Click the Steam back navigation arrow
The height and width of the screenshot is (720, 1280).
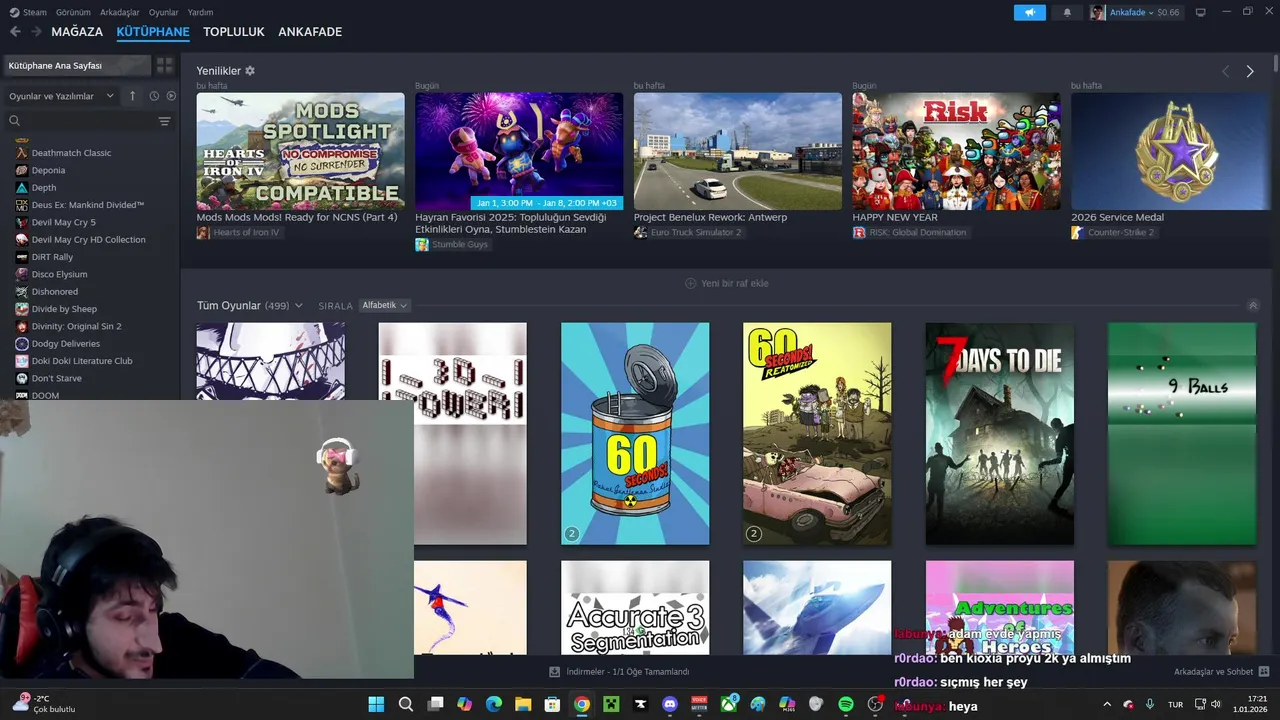click(x=15, y=32)
